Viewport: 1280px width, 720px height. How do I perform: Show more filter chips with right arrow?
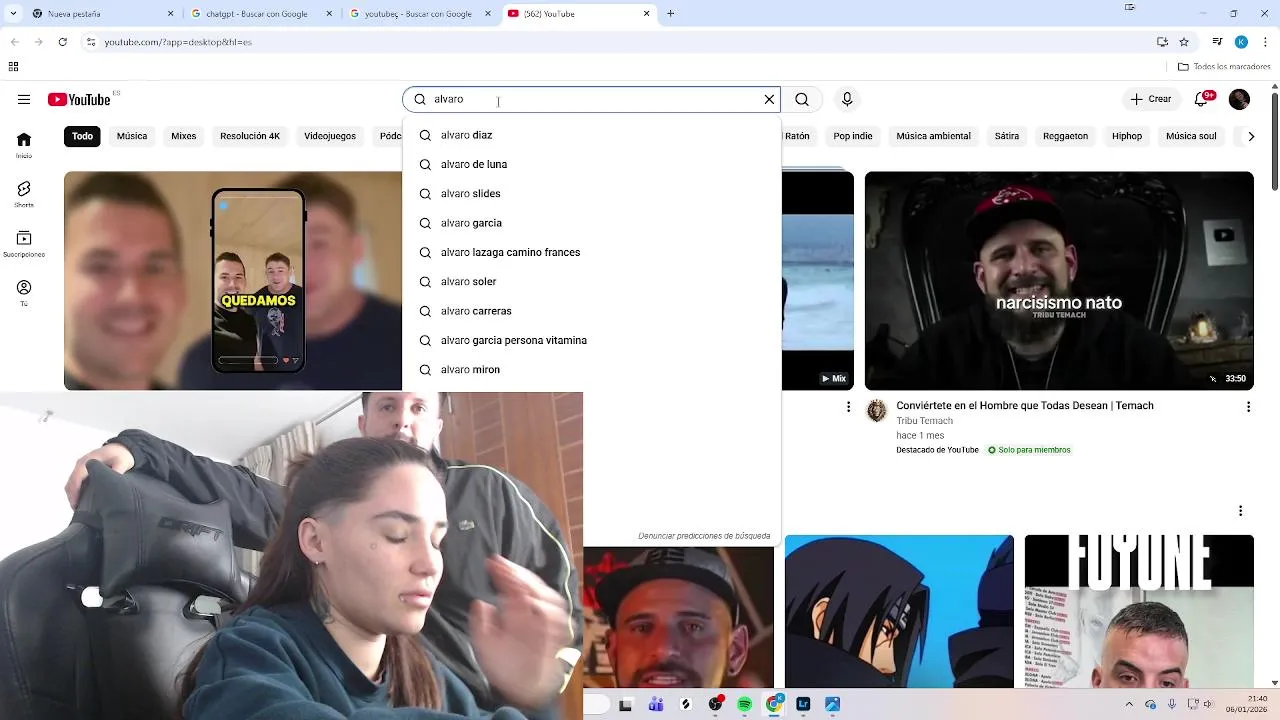[1250, 136]
